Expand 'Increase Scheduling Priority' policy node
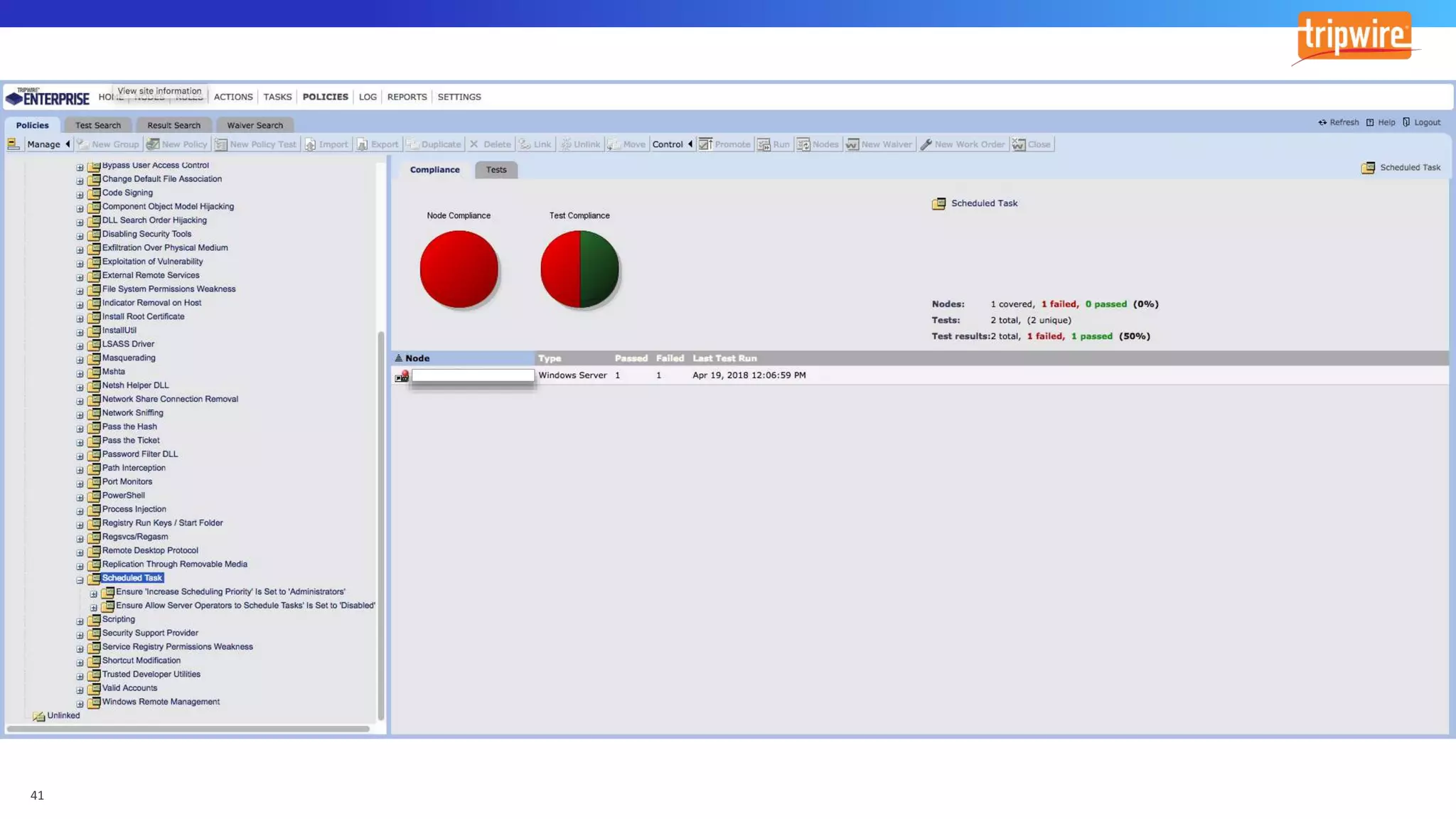The height and width of the screenshot is (819, 1456). (94, 594)
